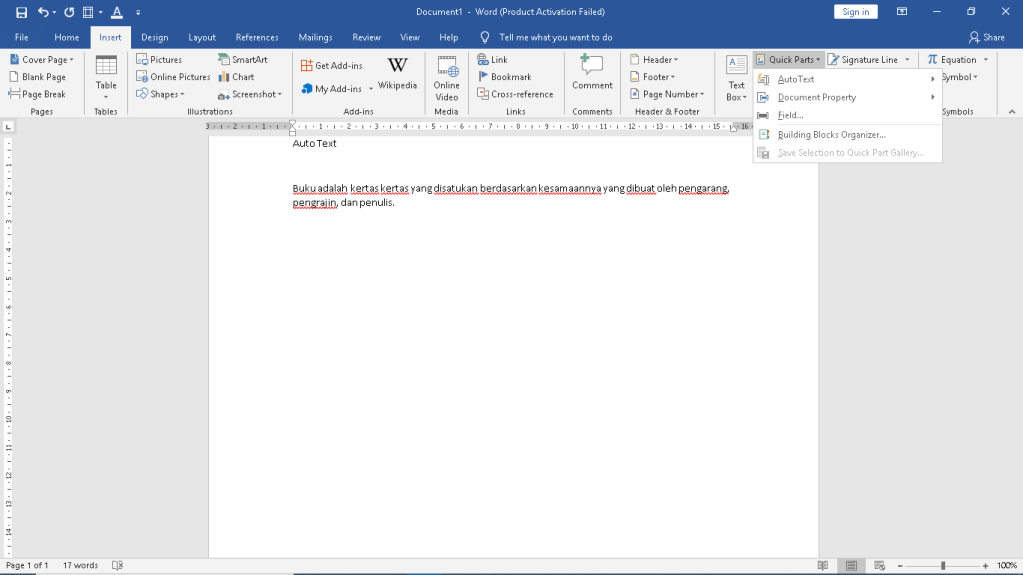Click the zoom slider in status bar
1023x575 pixels.
[x=943, y=565]
